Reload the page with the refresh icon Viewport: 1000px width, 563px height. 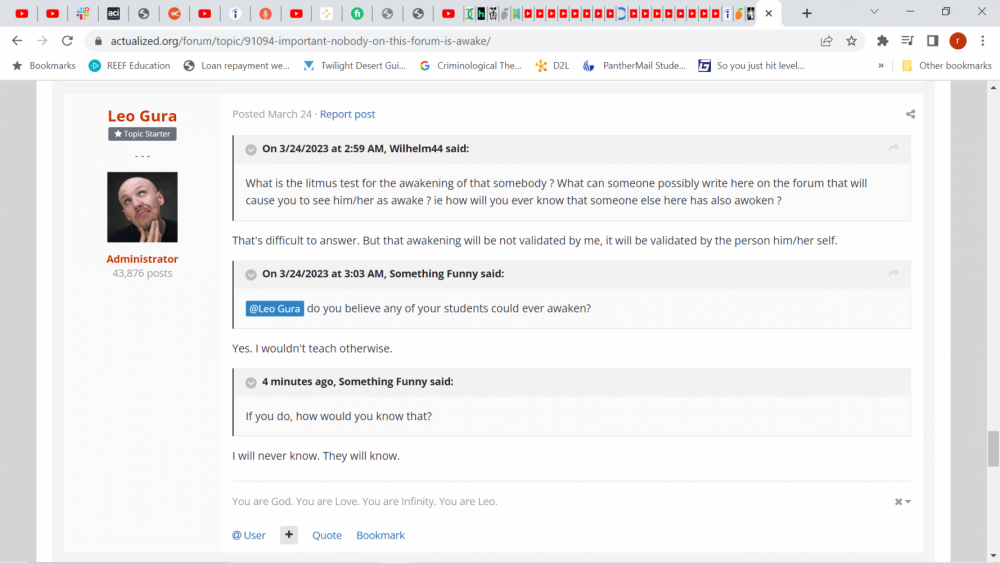(67, 41)
